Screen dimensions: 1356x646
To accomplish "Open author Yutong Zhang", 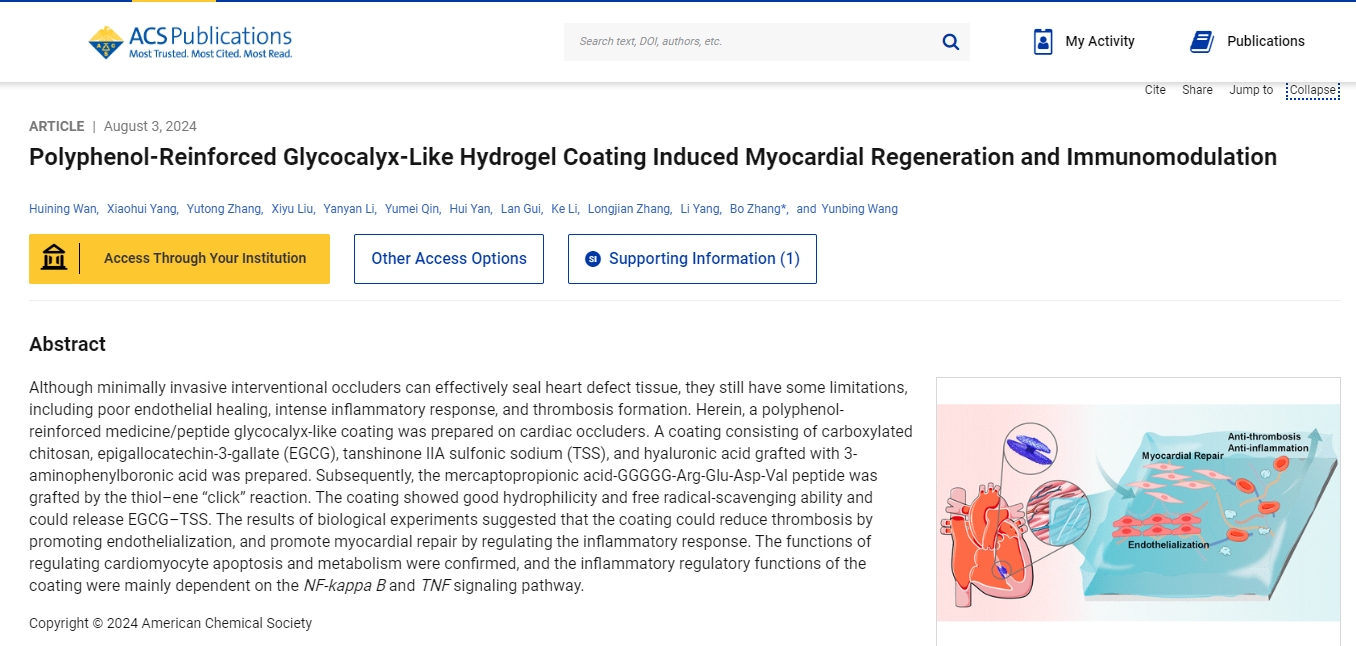I will [x=224, y=209].
